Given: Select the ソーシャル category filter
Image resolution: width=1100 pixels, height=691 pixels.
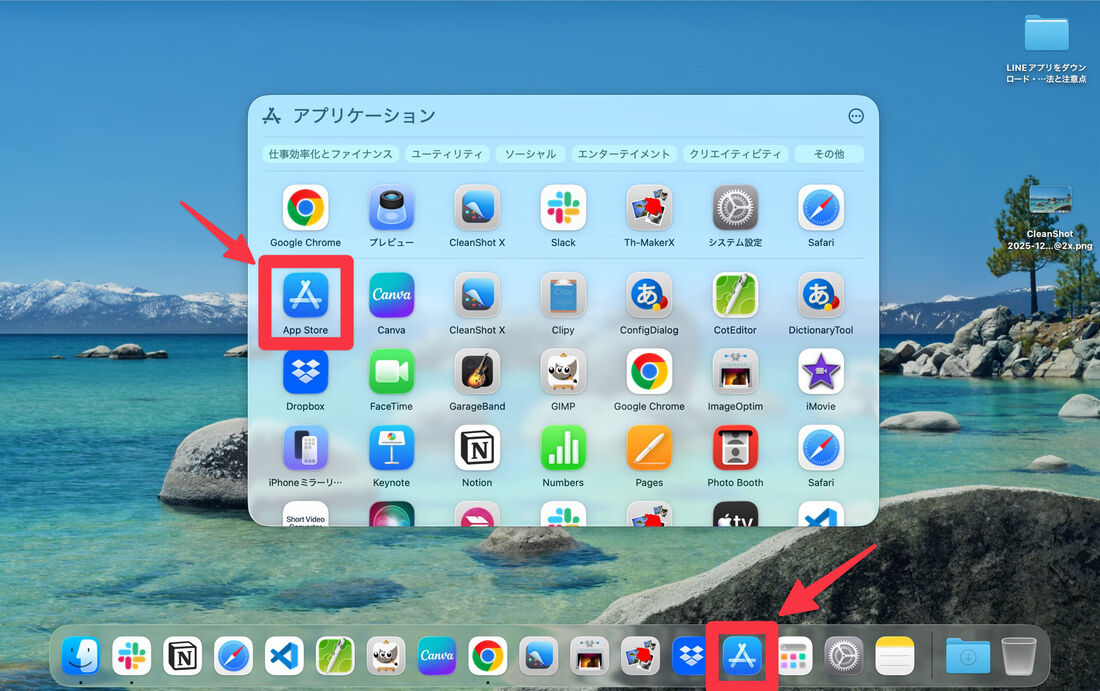Looking at the screenshot, I should click(530, 154).
